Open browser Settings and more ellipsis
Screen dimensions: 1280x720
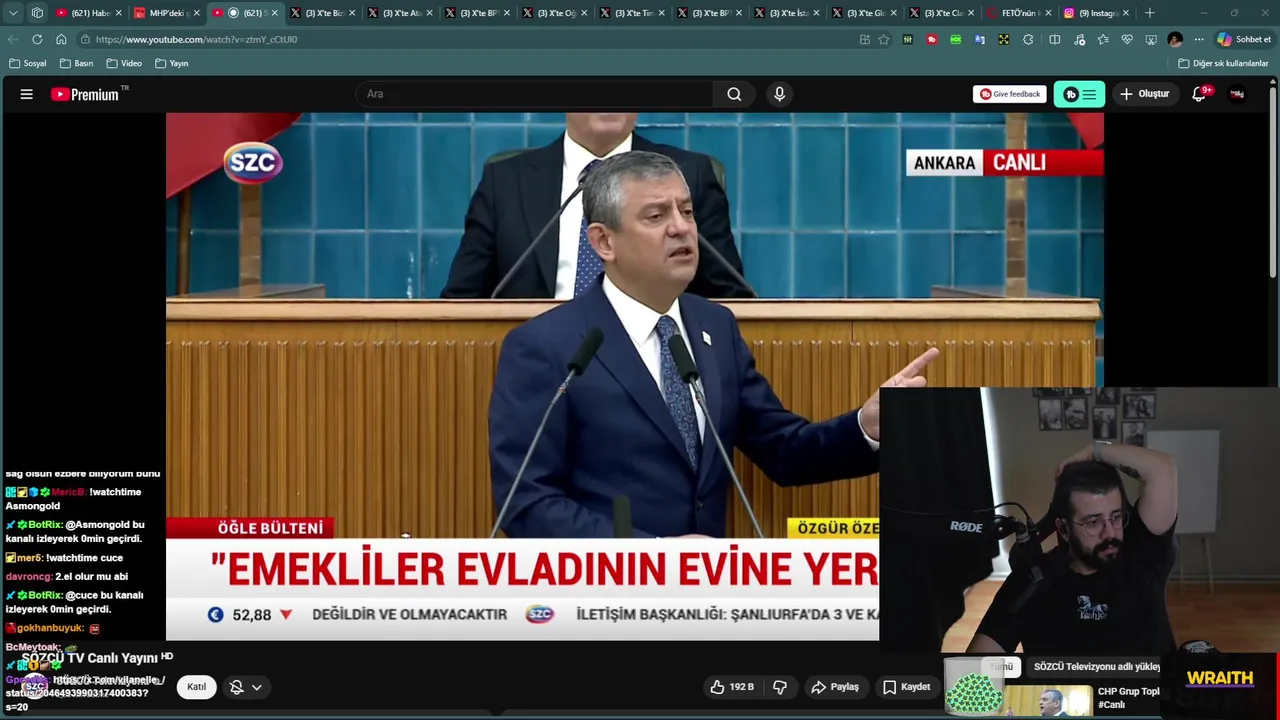coord(1199,39)
